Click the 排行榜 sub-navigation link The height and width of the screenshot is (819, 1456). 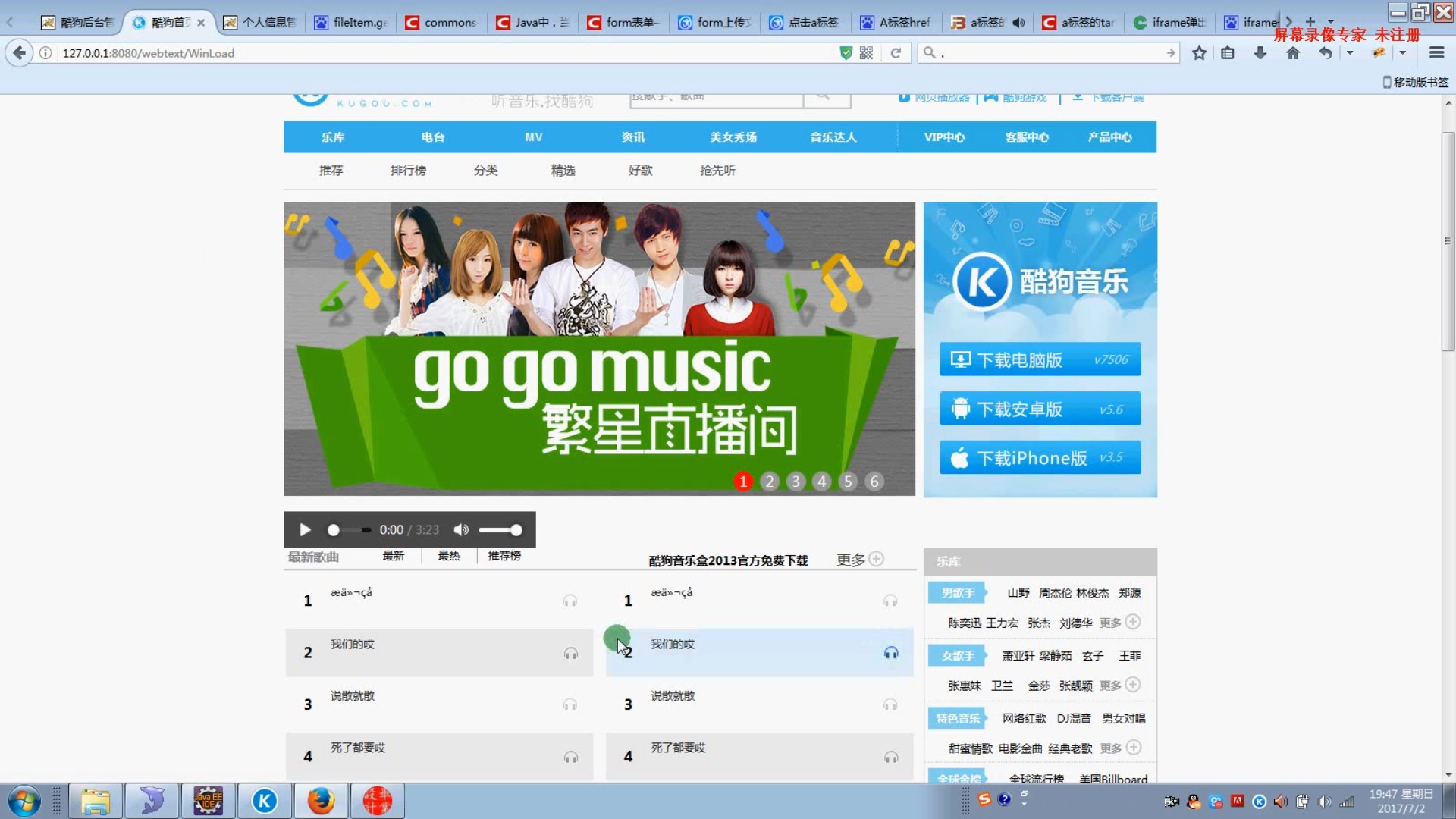pos(408,171)
